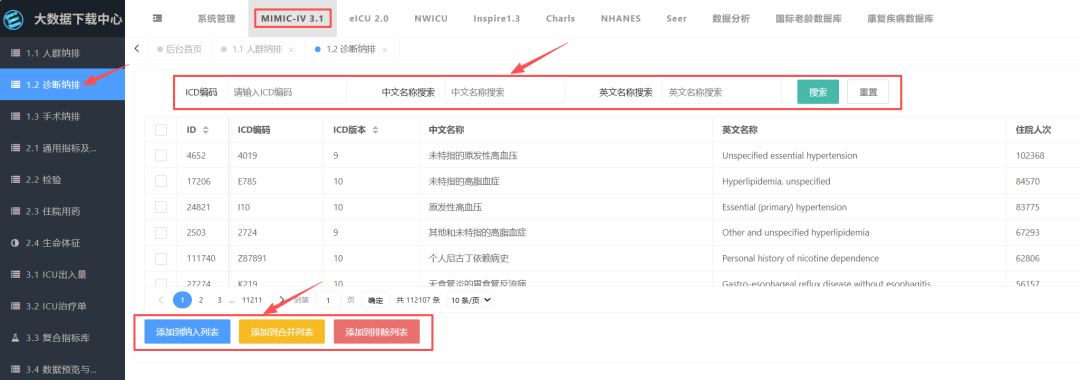This screenshot has height=380, width=1080.
Task: Focus the 中文名称搜索 input field
Action: (504, 92)
